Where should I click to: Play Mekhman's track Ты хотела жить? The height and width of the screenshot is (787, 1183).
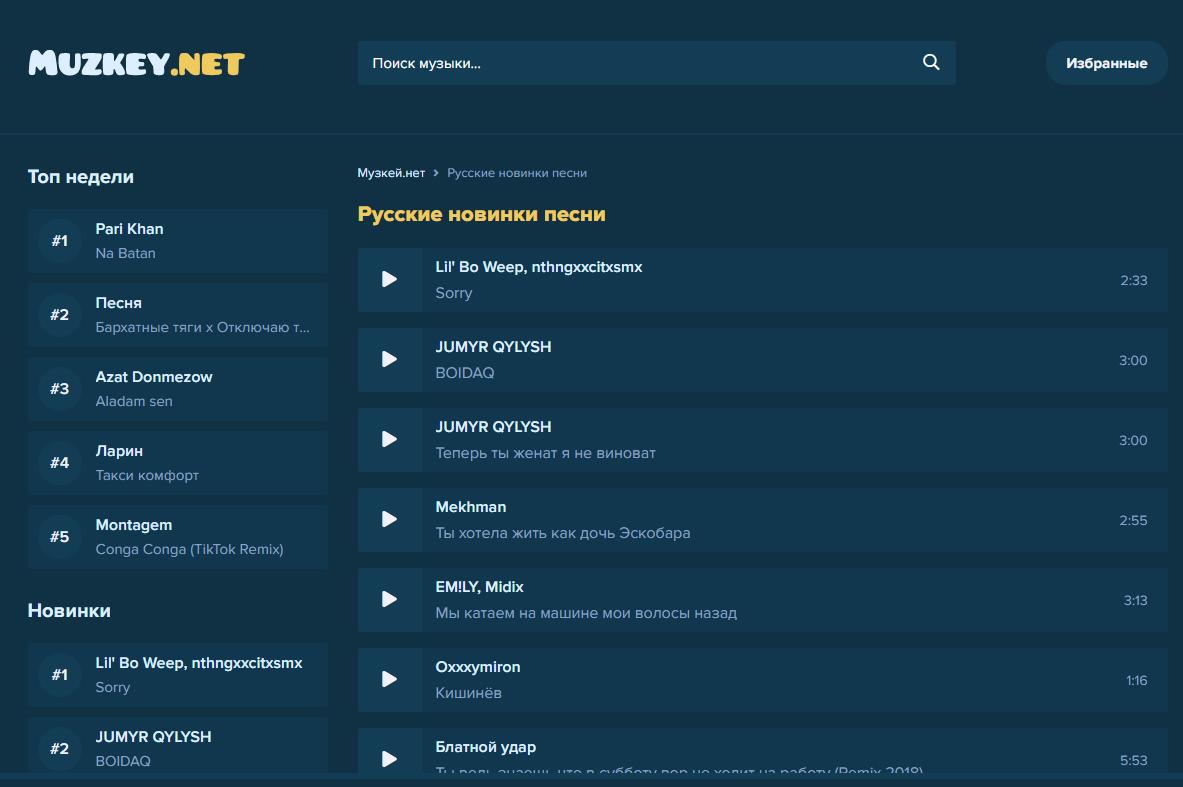pos(390,520)
